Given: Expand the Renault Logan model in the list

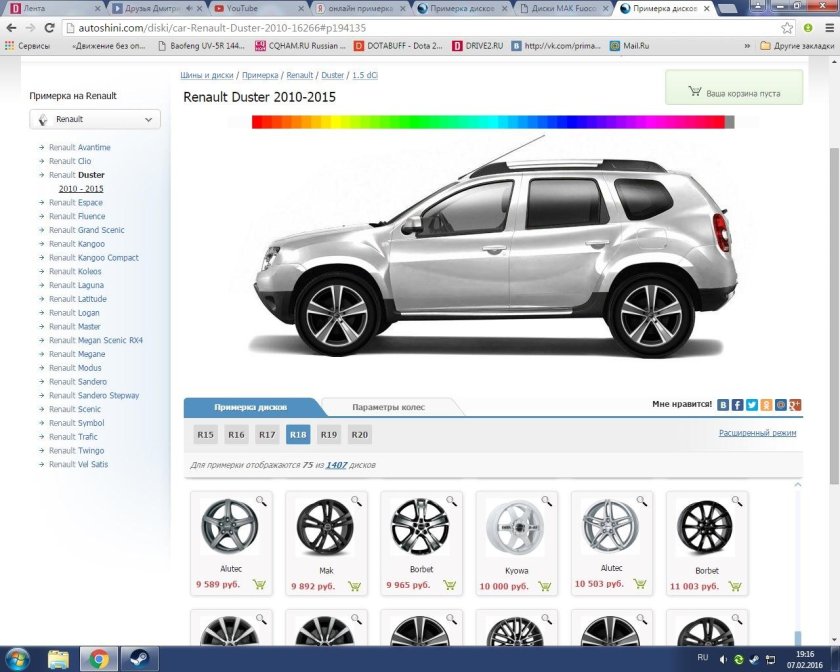Looking at the screenshot, I should [x=75, y=313].
